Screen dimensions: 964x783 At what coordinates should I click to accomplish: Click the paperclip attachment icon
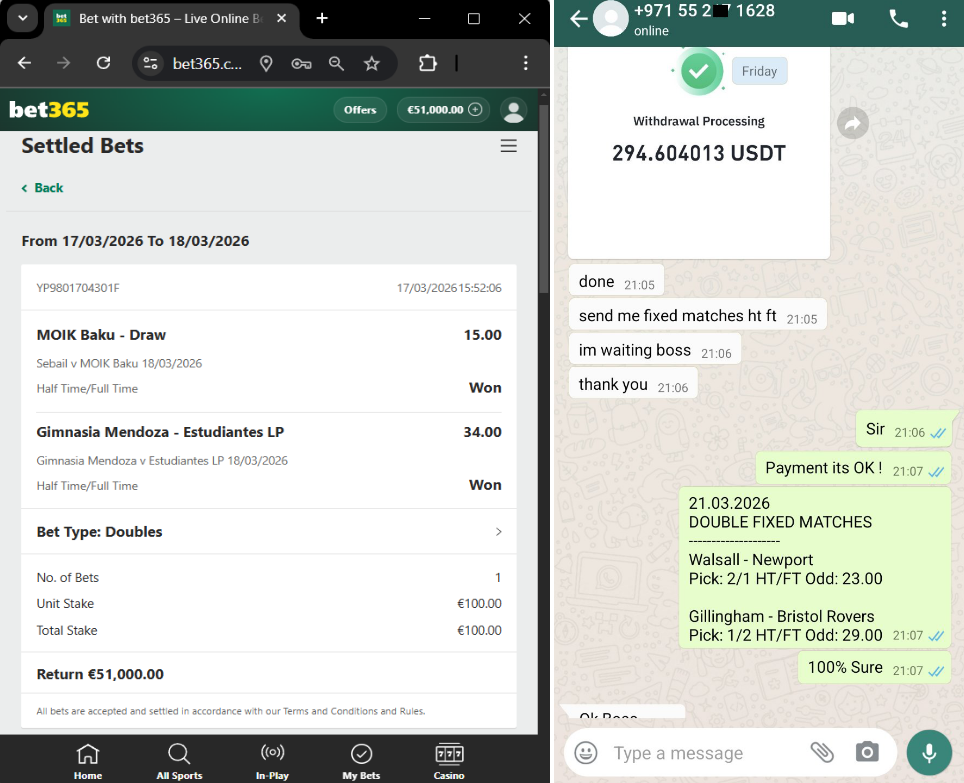pyautogui.click(x=822, y=753)
